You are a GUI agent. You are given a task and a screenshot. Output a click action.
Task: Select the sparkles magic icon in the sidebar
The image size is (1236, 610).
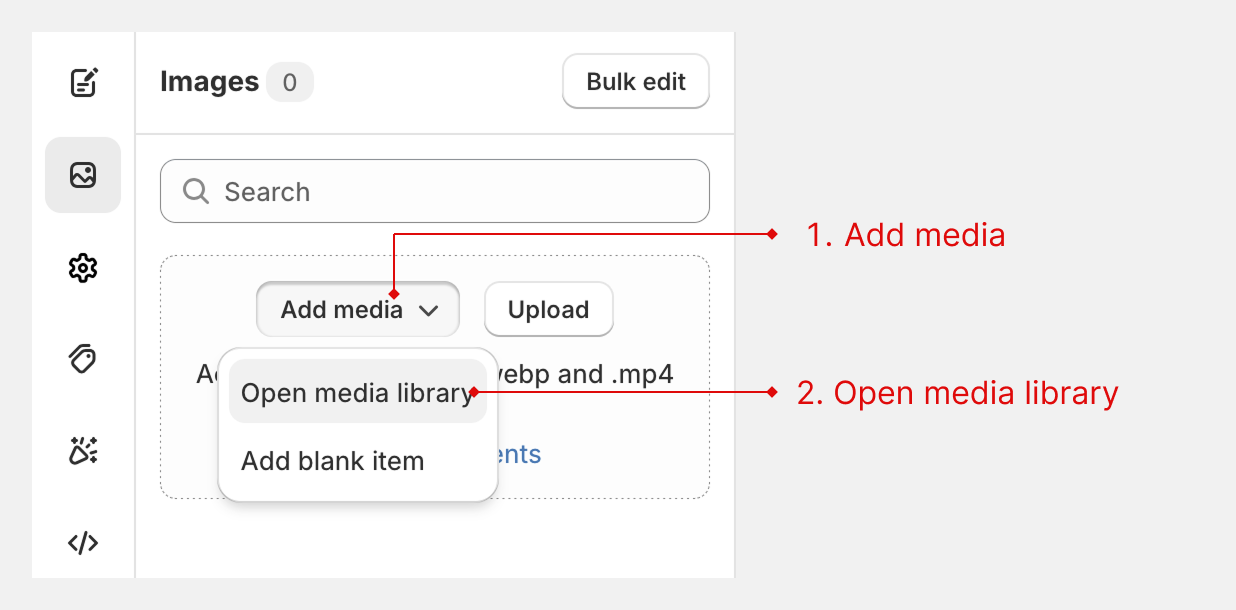pos(83,451)
